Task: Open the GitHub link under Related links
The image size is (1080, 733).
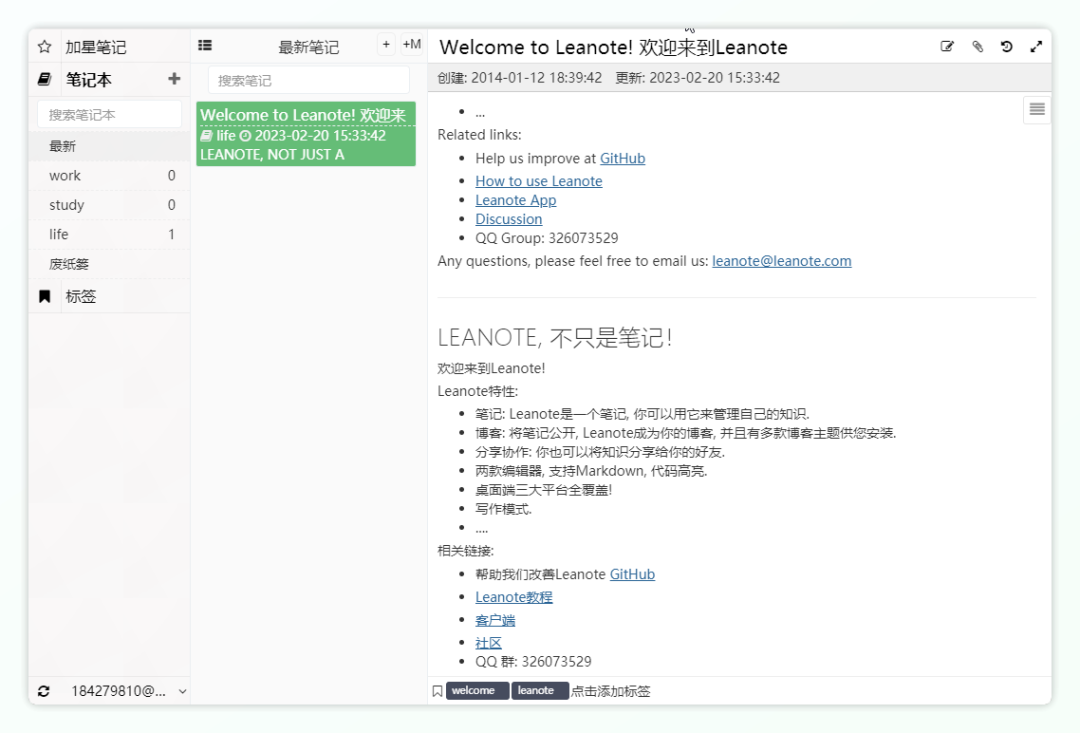Action: 623,158
